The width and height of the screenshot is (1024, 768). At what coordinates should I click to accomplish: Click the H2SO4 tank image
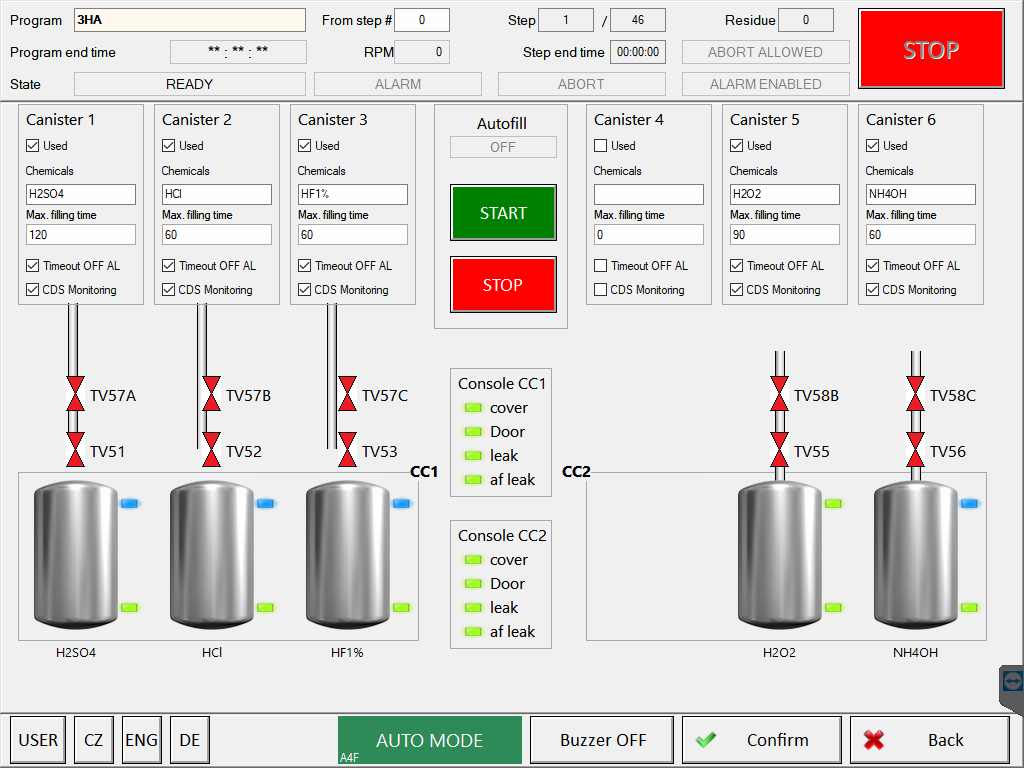pos(76,553)
